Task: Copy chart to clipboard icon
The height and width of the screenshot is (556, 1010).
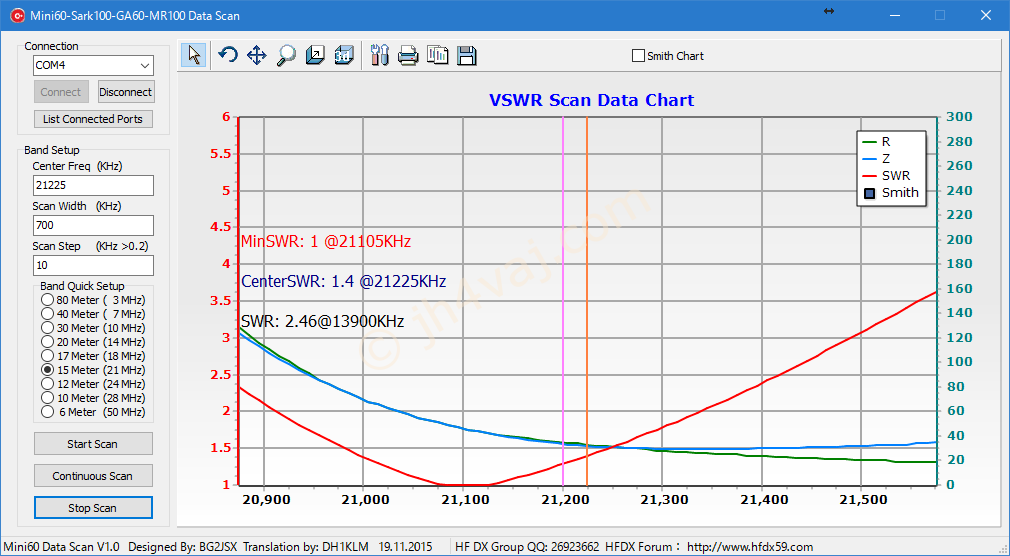Action: pyautogui.click(x=437, y=55)
